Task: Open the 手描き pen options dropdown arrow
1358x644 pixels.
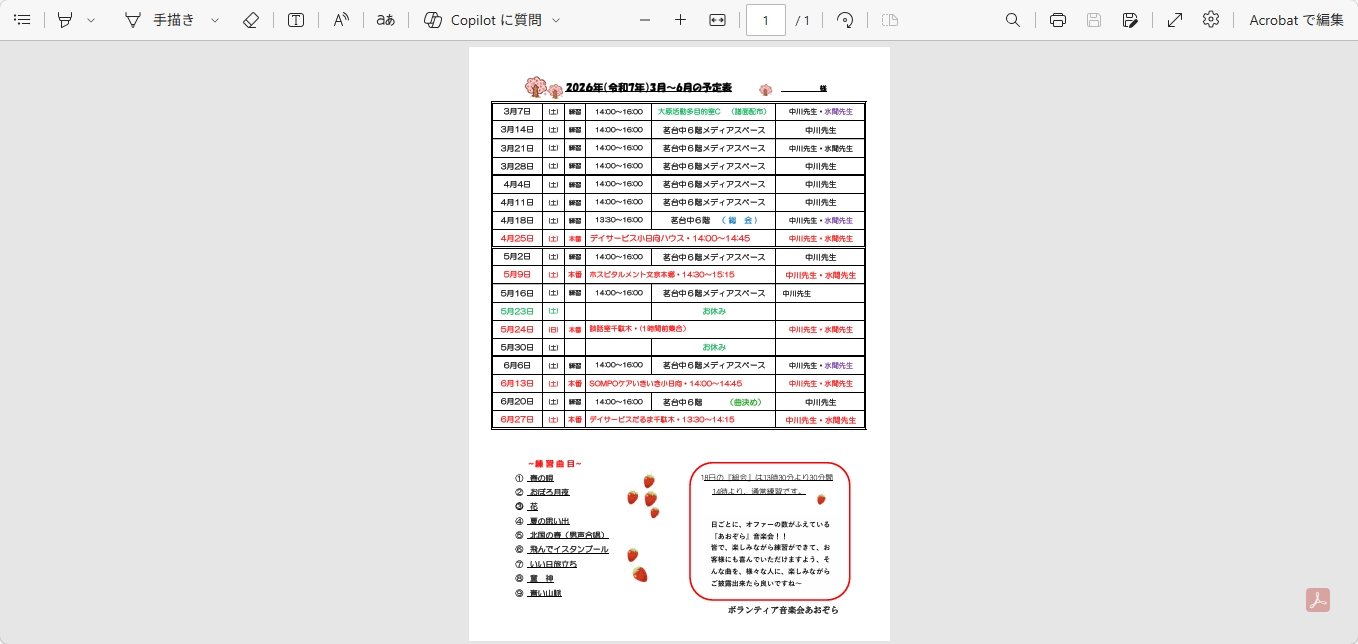Action: [x=215, y=20]
